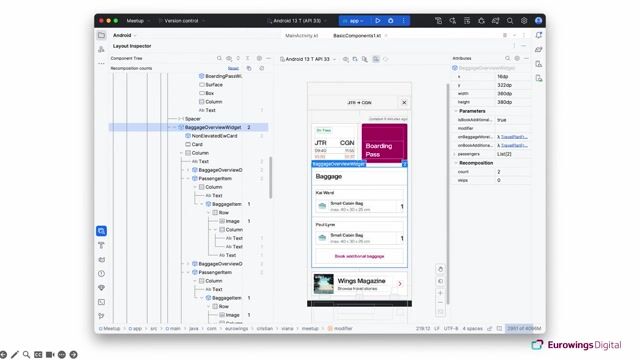The height and width of the screenshot is (360, 640).
Task: Collapse the Recomposition section in Attributes
Action: [456, 163]
